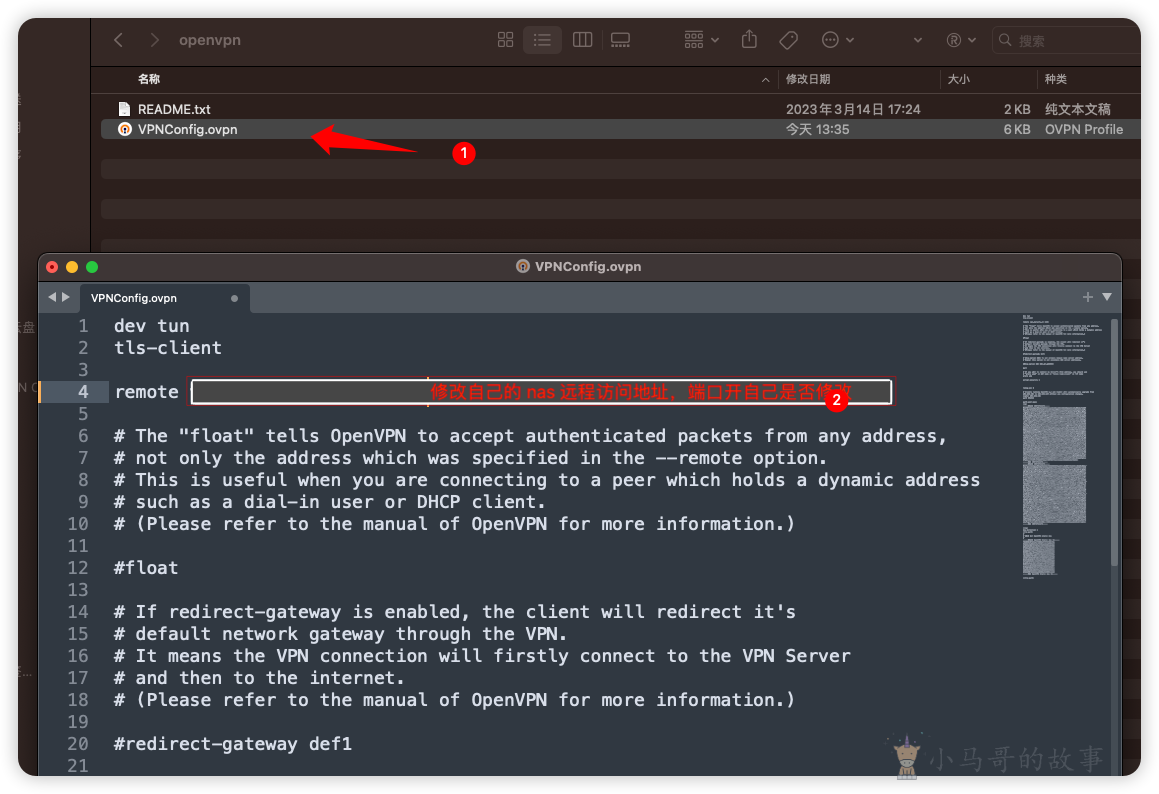This screenshot has height=794, width=1159.
Task: Open the registered-symbol toolbar dropdown in Finder
Action: [961, 40]
